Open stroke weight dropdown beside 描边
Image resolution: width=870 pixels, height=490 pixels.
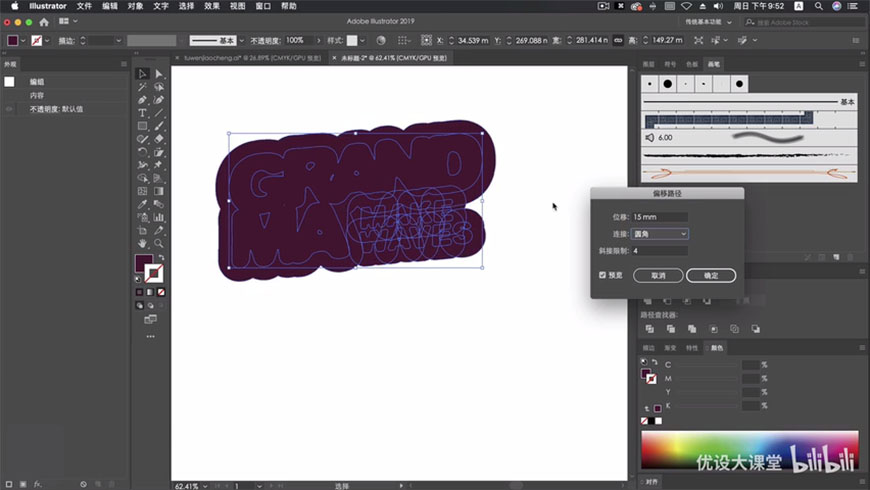tap(118, 41)
